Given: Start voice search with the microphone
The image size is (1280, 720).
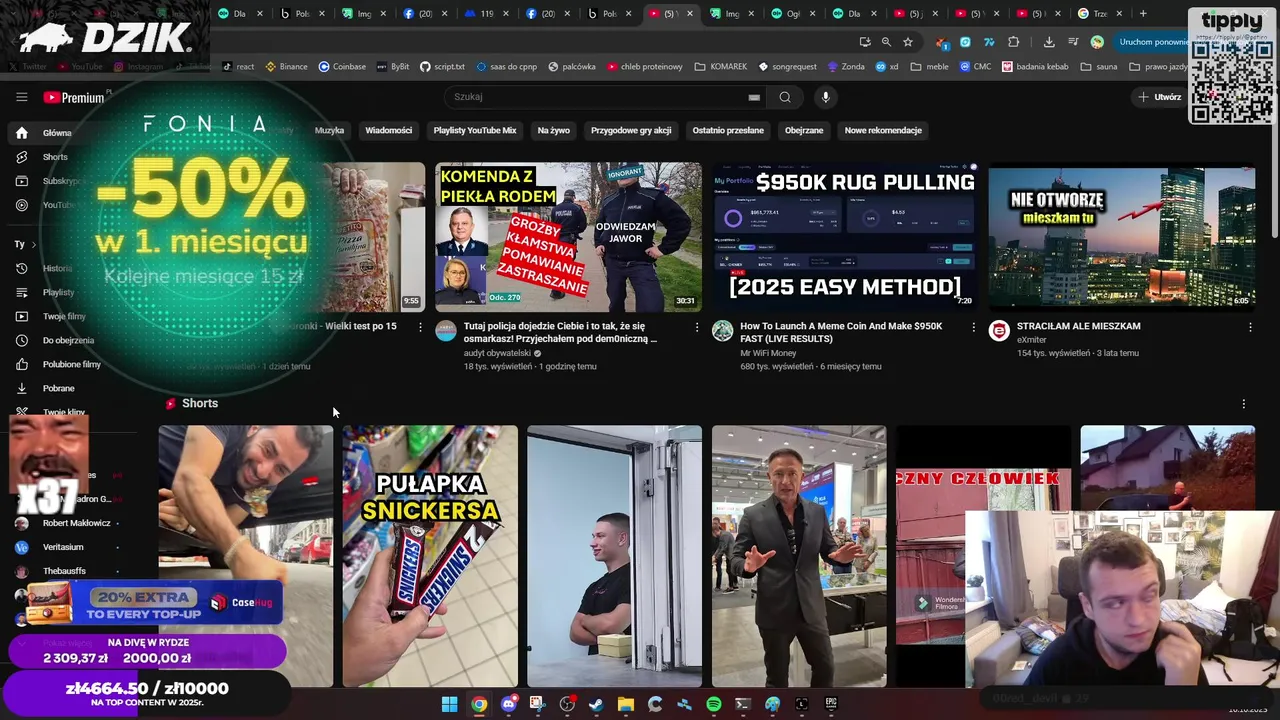Looking at the screenshot, I should coord(825,97).
